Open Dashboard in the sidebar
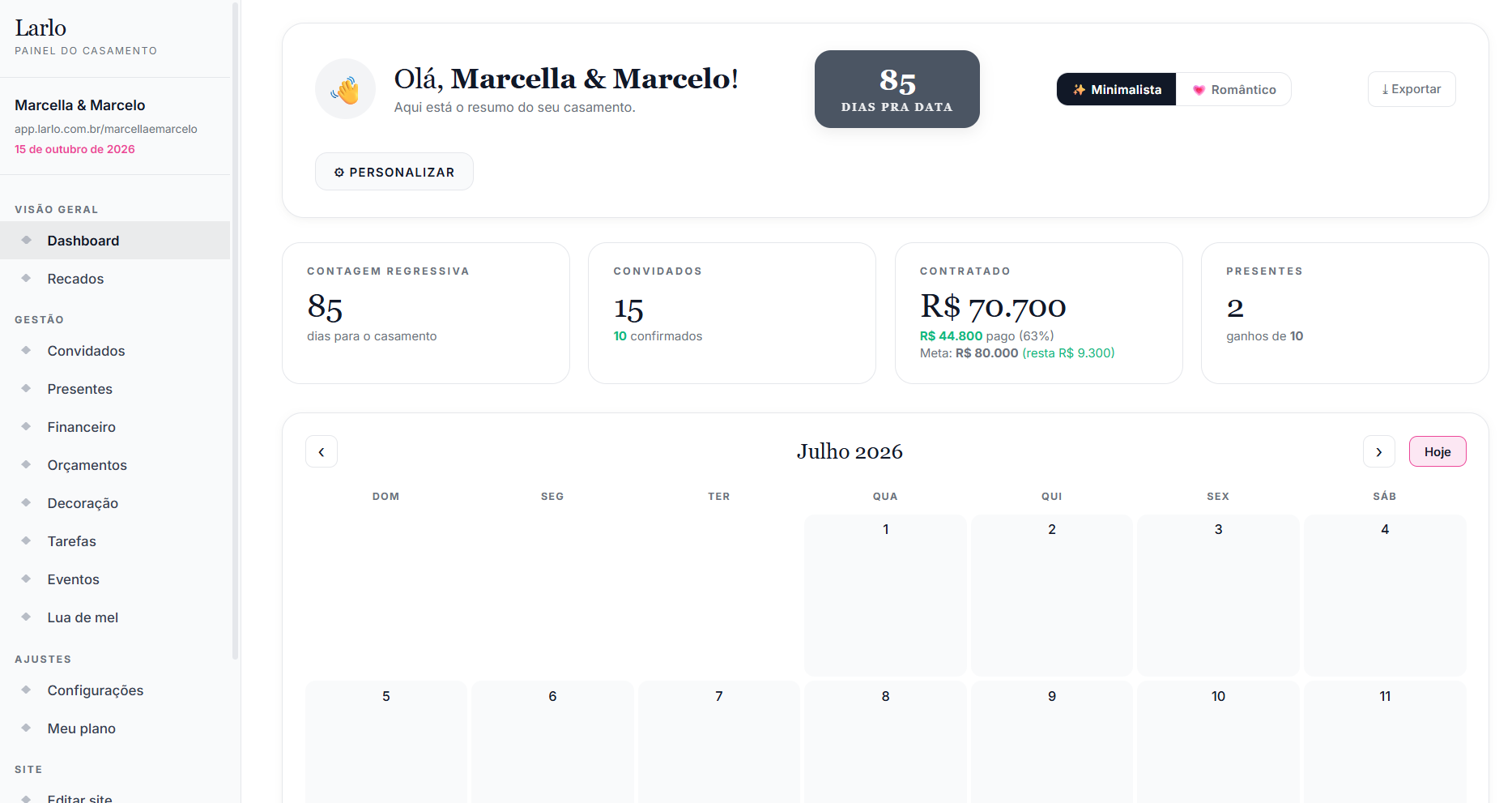The width and height of the screenshot is (1512, 803). click(115, 241)
